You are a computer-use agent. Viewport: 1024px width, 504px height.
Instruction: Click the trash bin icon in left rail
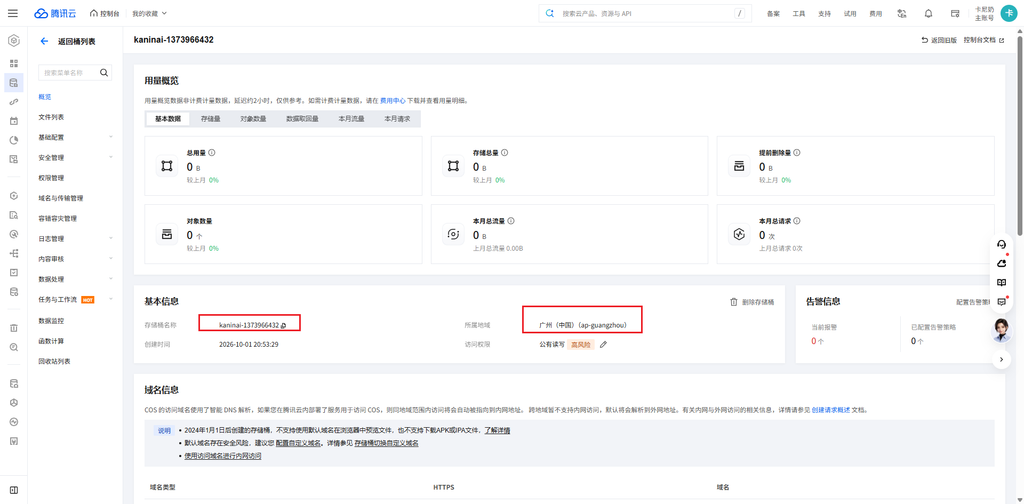point(14,328)
